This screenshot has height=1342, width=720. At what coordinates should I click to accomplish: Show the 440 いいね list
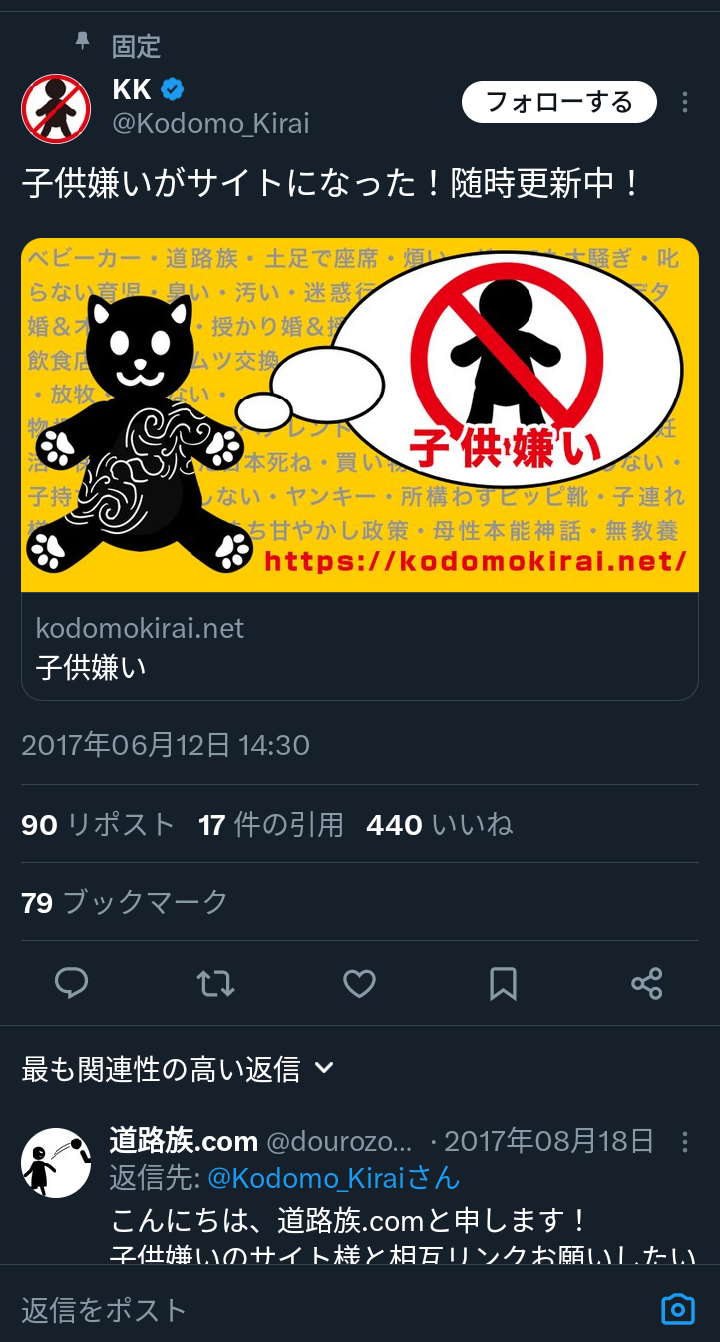click(x=440, y=825)
